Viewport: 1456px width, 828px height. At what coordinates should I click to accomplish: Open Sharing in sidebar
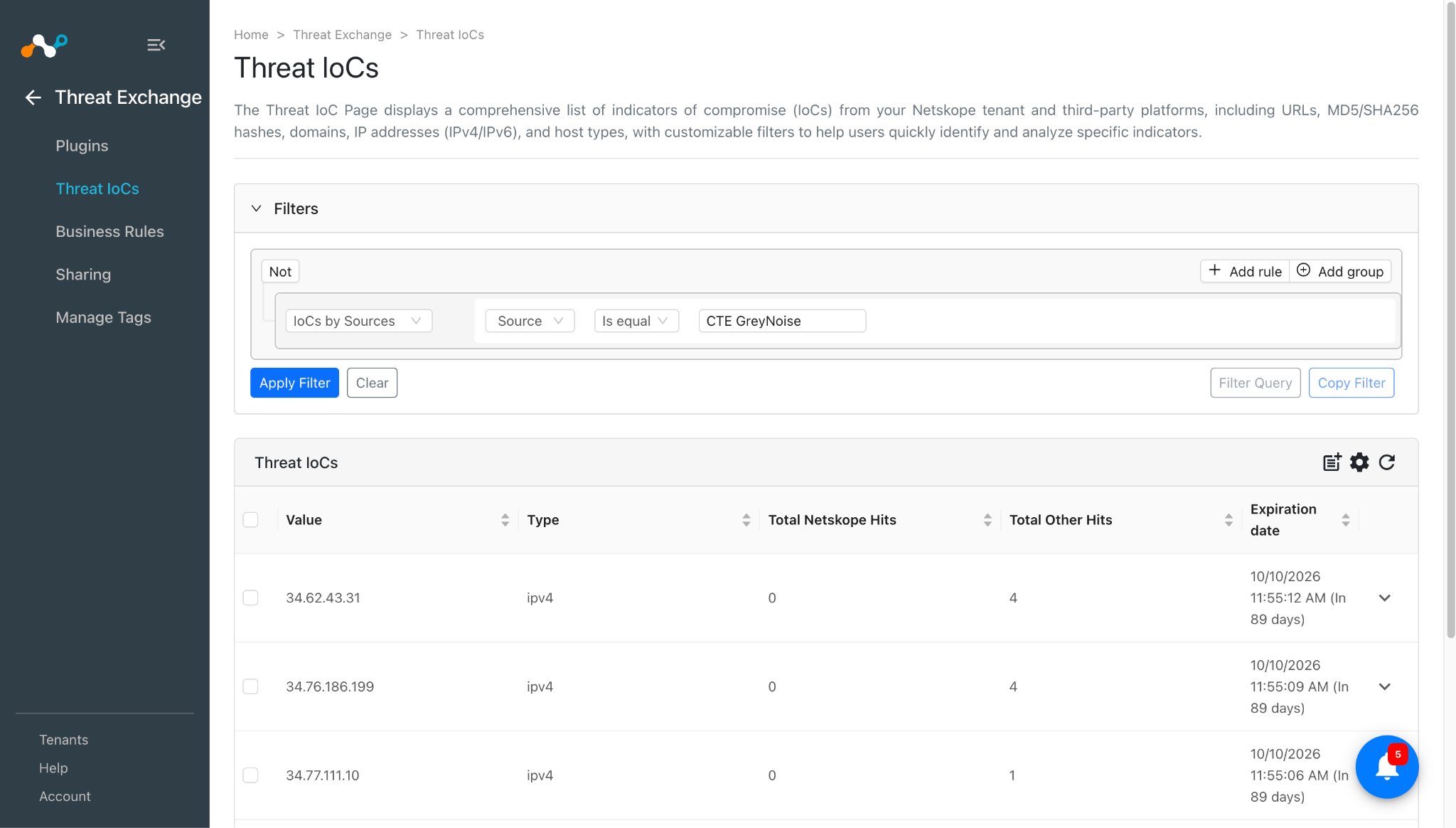point(83,275)
